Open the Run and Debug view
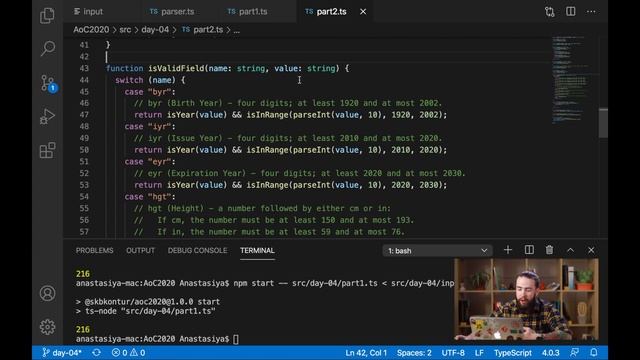The height and width of the screenshot is (360, 640). tap(47, 116)
